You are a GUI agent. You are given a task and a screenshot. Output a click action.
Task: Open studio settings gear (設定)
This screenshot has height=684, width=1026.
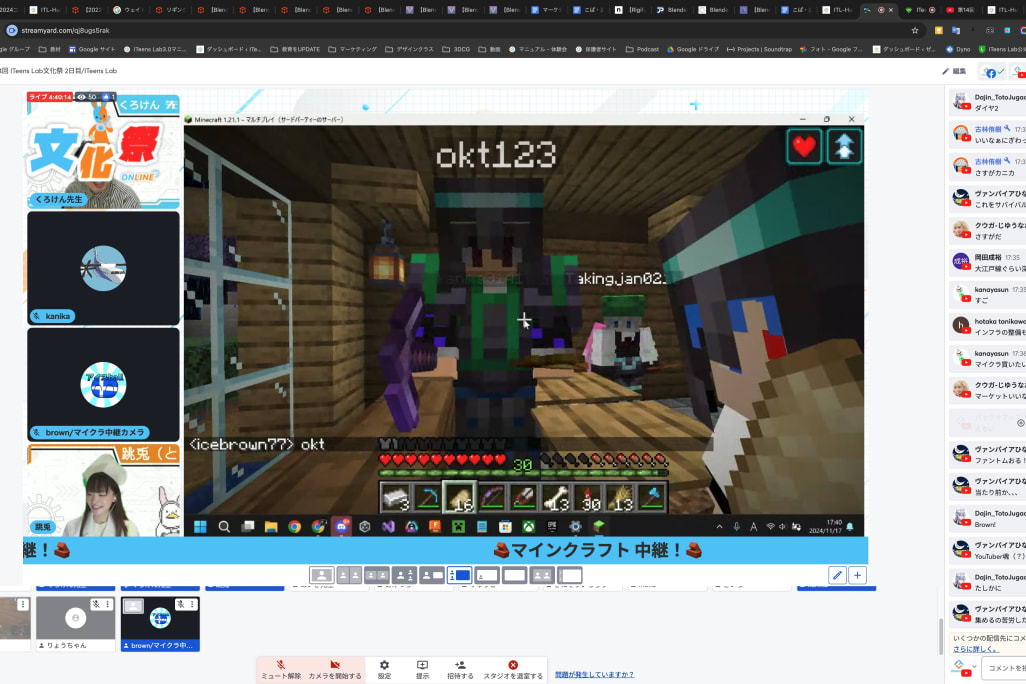click(384, 669)
